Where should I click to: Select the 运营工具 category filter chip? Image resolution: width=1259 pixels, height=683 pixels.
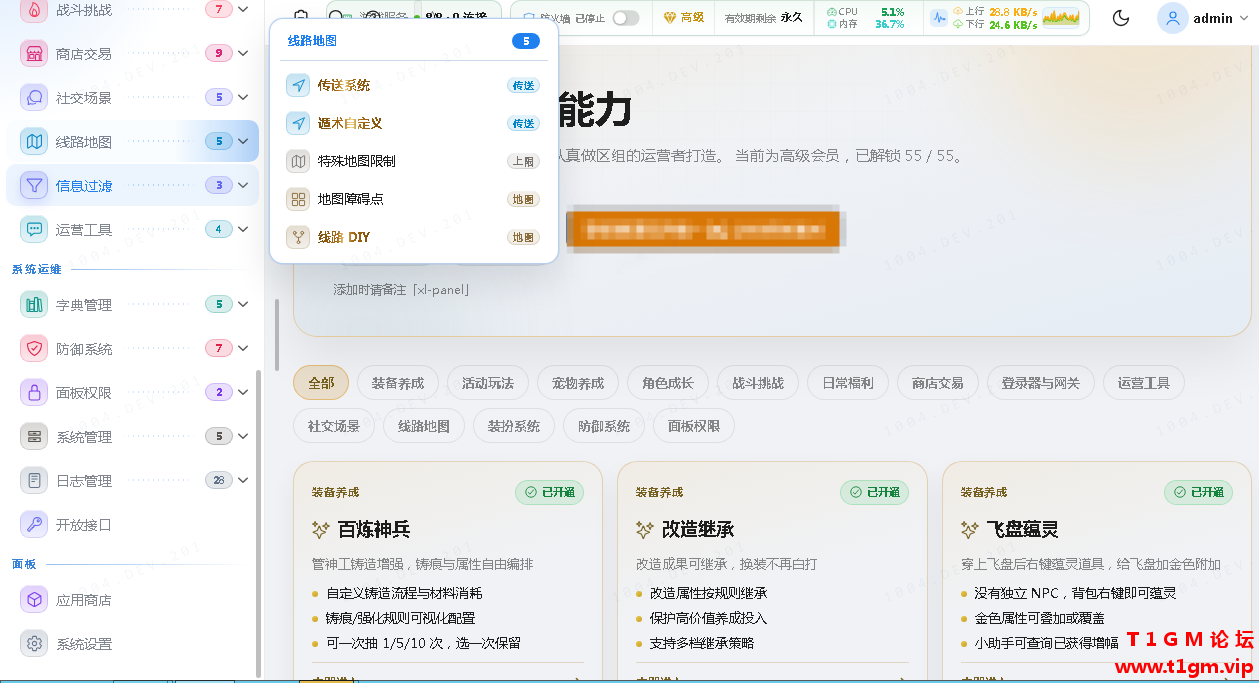(1144, 383)
